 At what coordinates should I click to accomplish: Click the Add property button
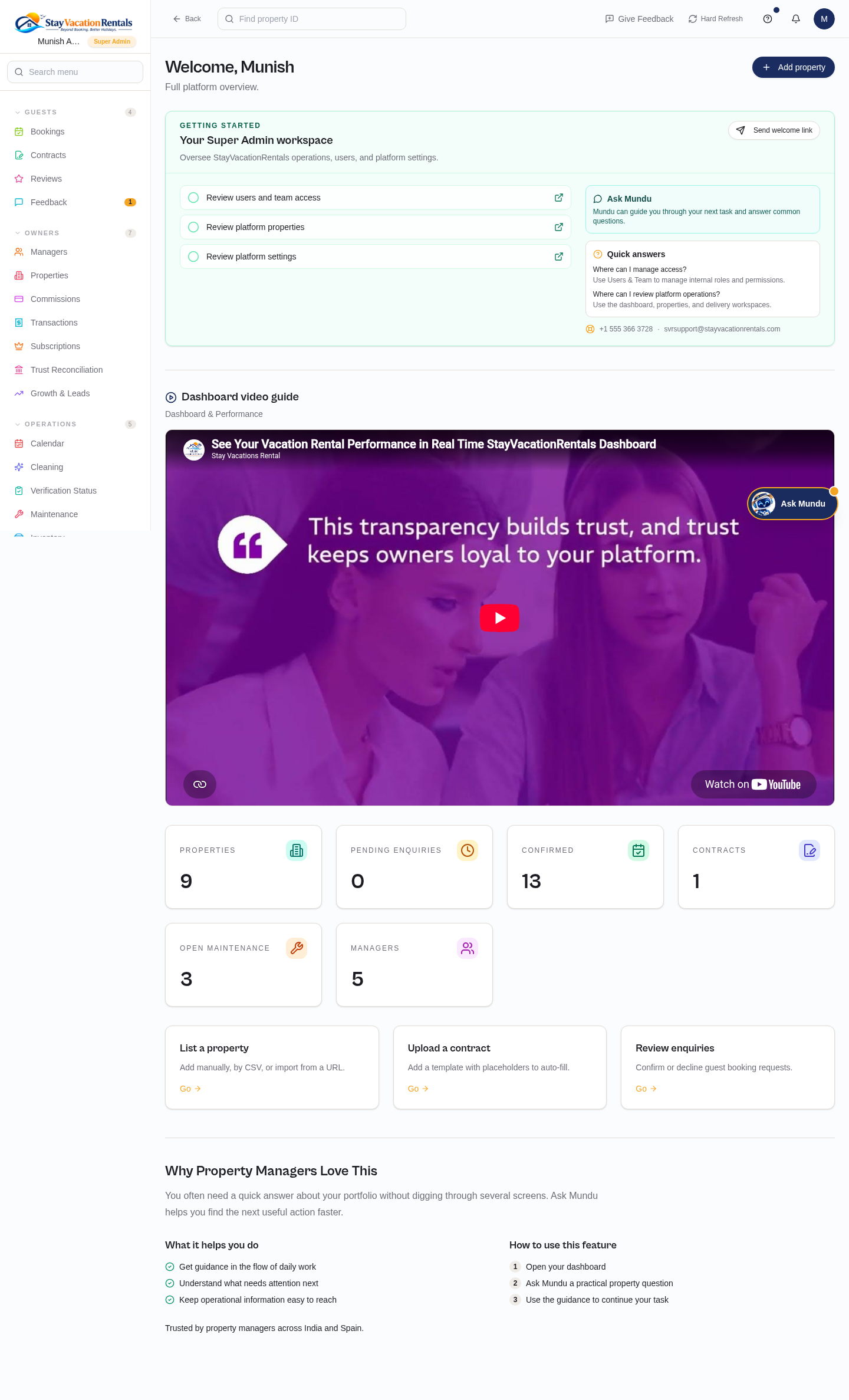pos(794,67)
